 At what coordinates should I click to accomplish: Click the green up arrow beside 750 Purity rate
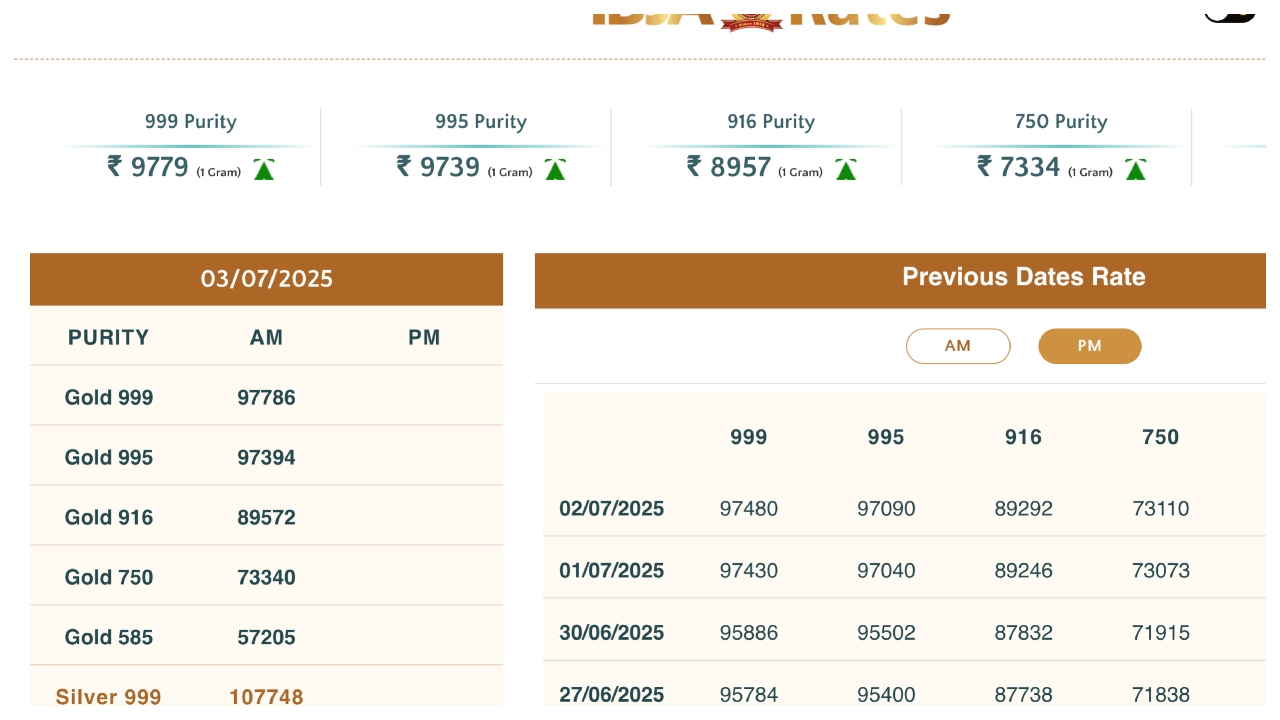pos(1135,170)
